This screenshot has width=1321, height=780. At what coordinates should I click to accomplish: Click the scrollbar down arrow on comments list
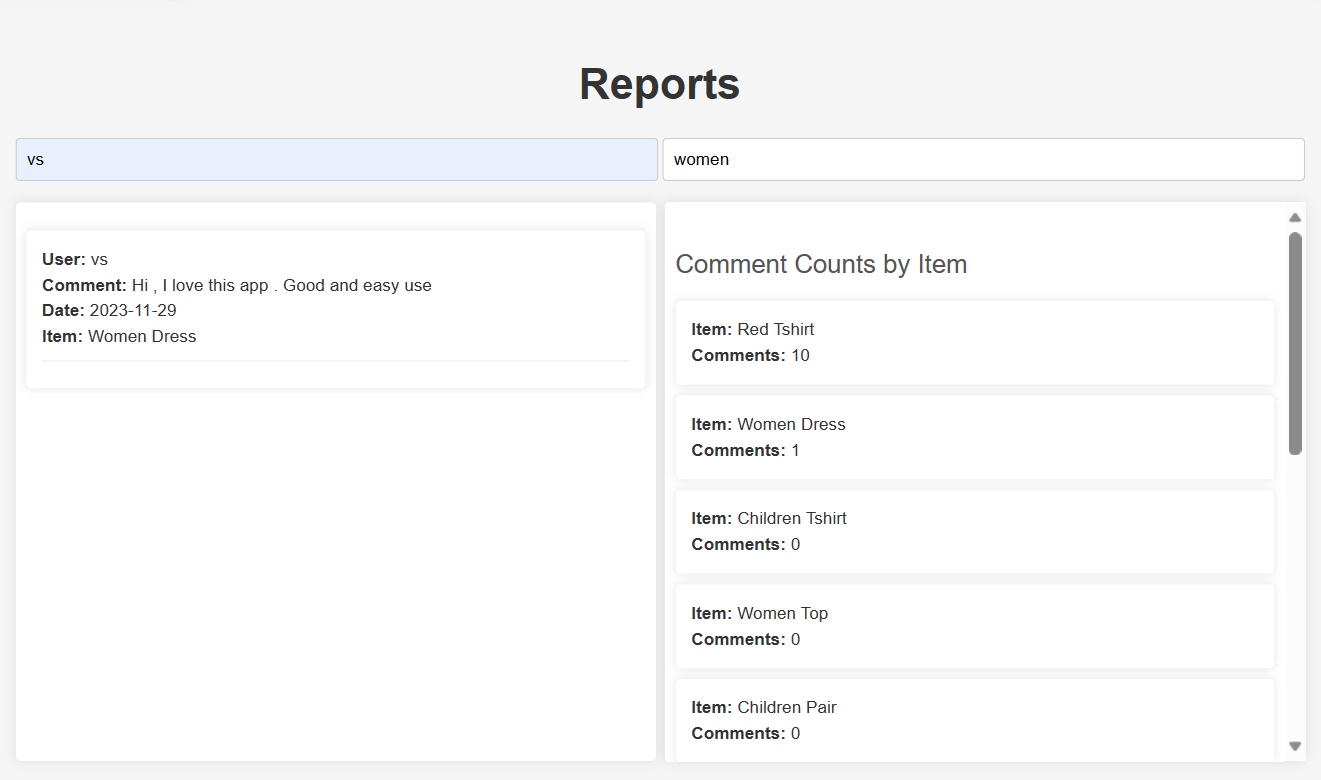tap(1295, 746)
